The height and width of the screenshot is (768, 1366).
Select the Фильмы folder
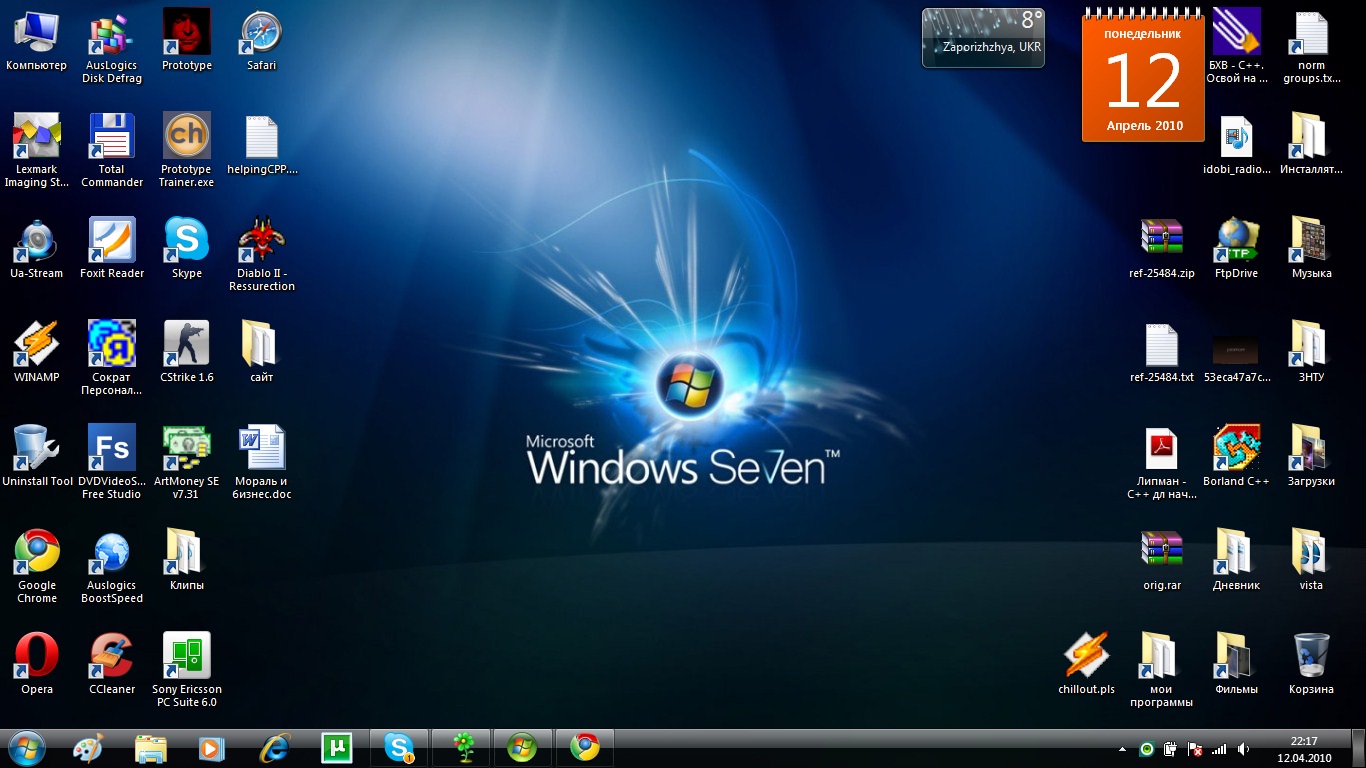pyautogui.click(x=1237, y=664)
